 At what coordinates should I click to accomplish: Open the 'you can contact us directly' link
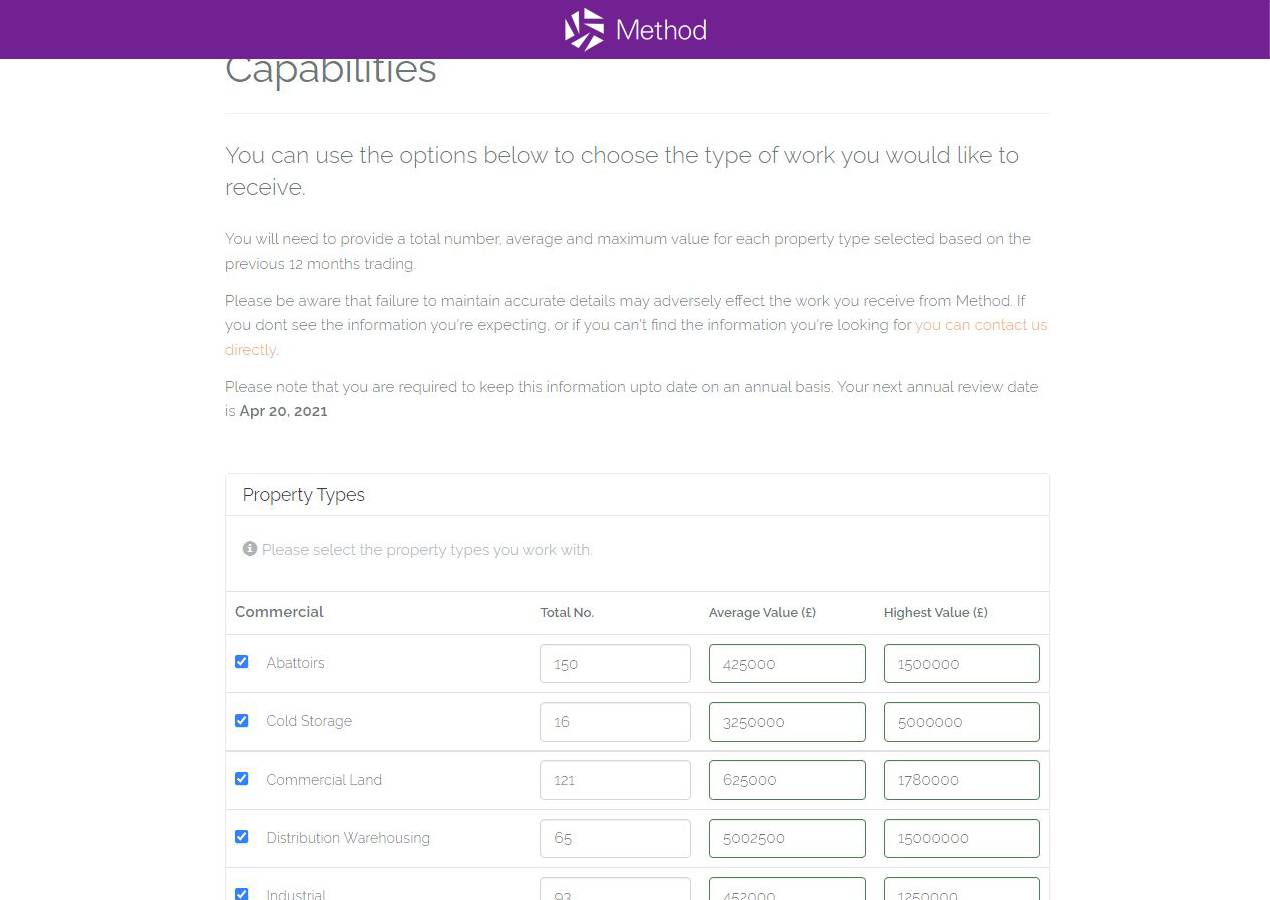[x=636, y=337]
